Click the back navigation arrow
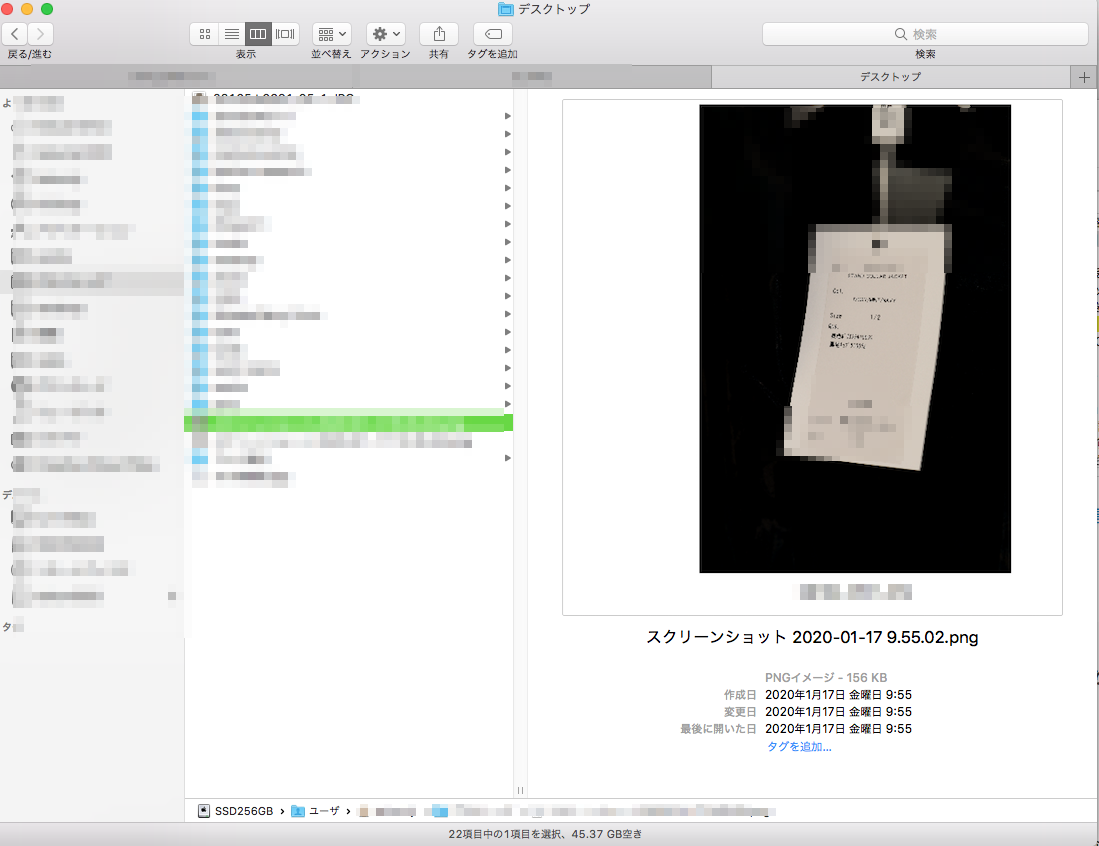This screenshot has height=846, width=1099. point(16,34)
